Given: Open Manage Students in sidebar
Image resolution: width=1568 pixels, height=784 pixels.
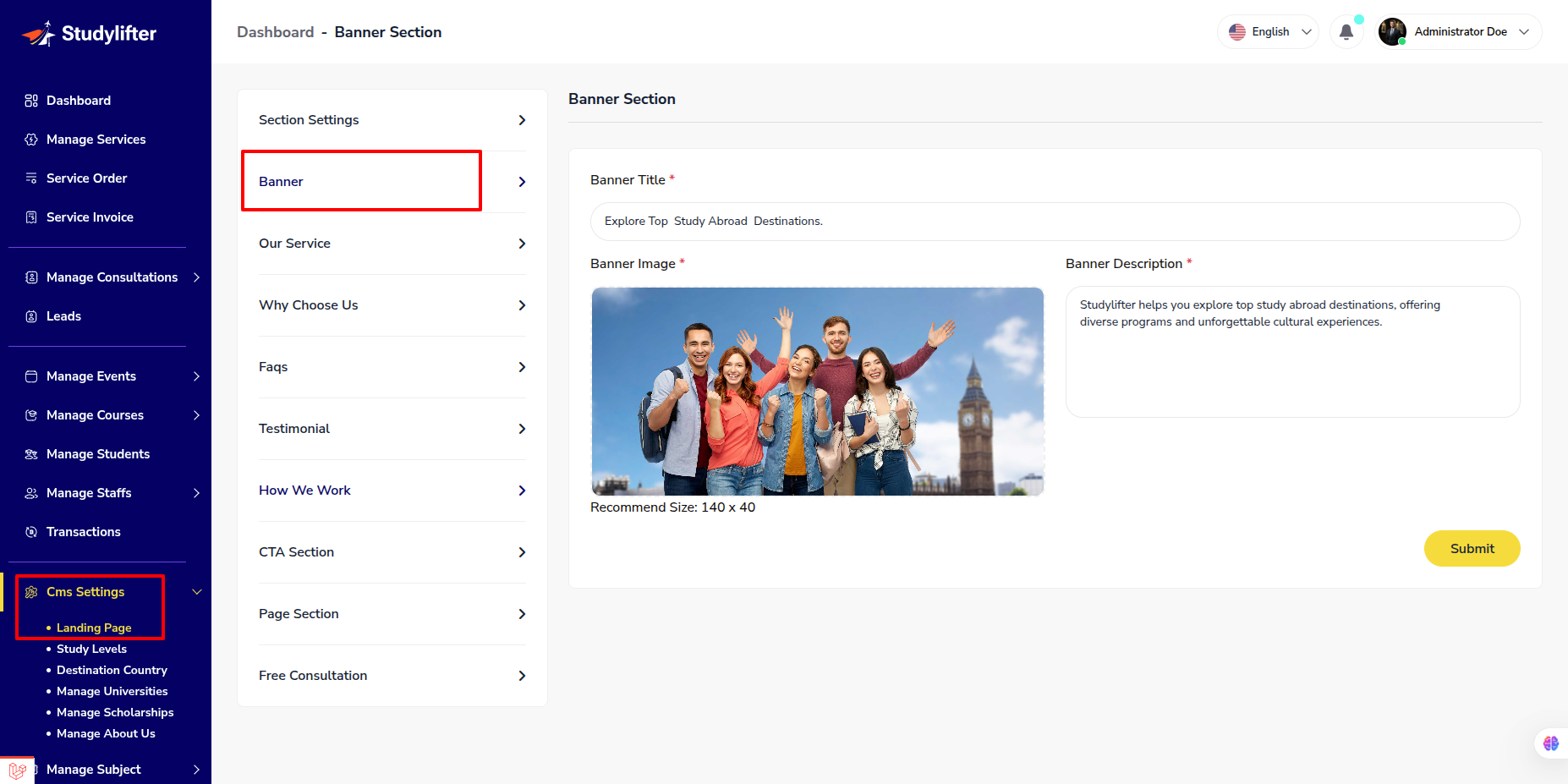Looking at the screenshot, I should [x=98, y=454].
